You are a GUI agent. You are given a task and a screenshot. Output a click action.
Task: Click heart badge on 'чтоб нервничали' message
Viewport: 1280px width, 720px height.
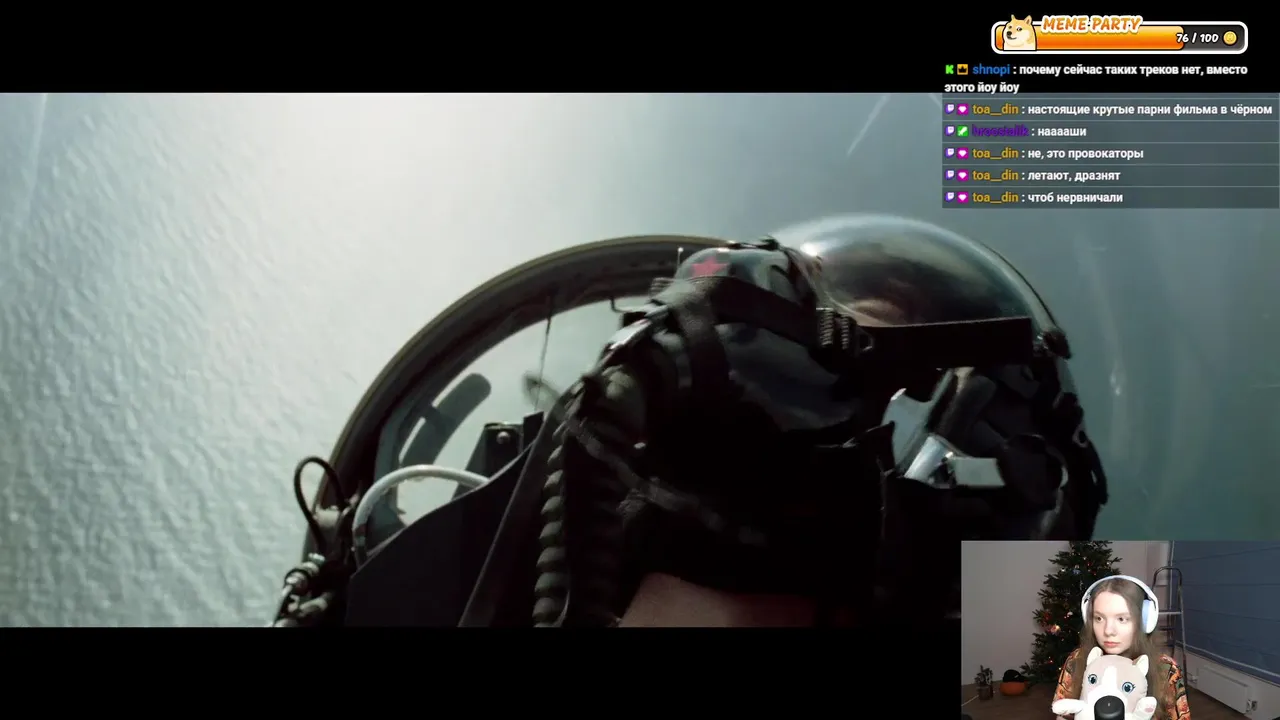[962, 198]
